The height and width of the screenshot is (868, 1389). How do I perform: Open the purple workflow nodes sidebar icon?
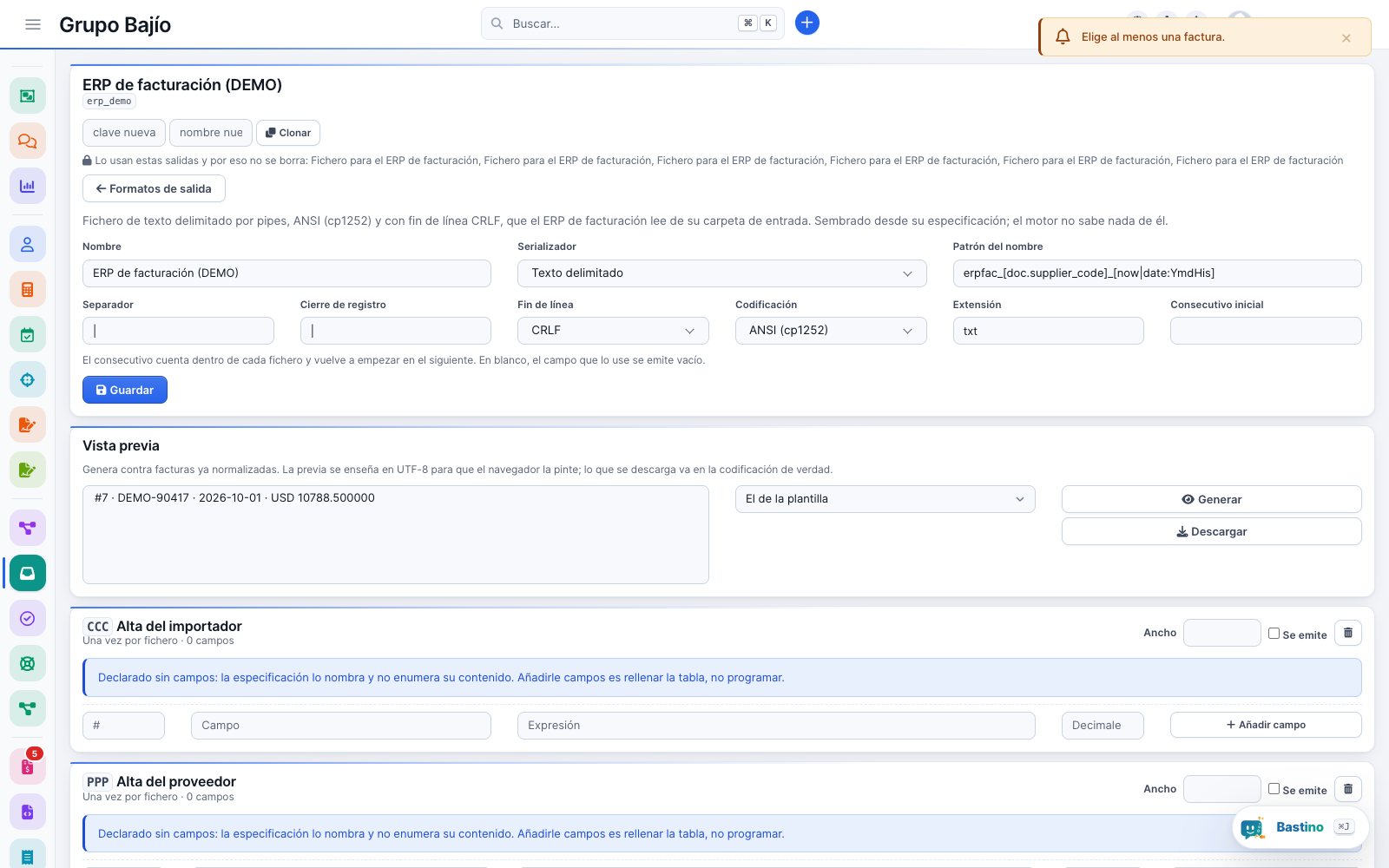(x=28, y=528)
